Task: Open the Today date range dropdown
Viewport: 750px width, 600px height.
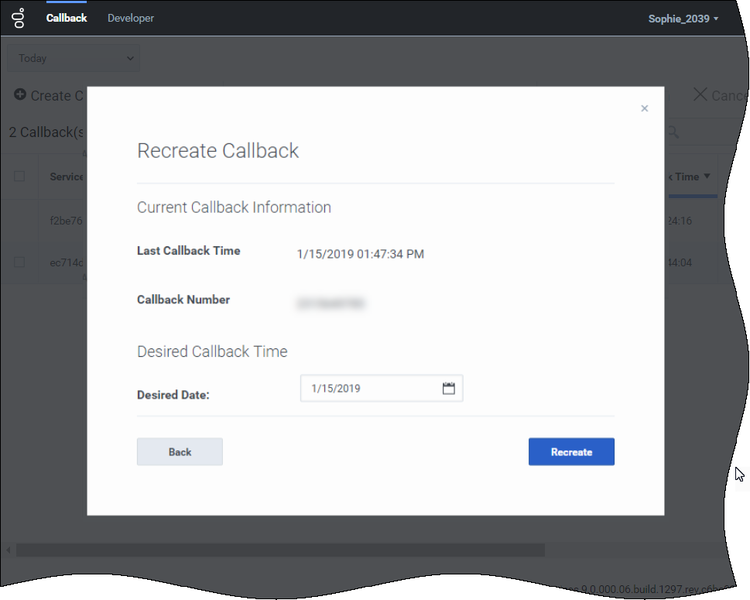Action: (73, 58)
